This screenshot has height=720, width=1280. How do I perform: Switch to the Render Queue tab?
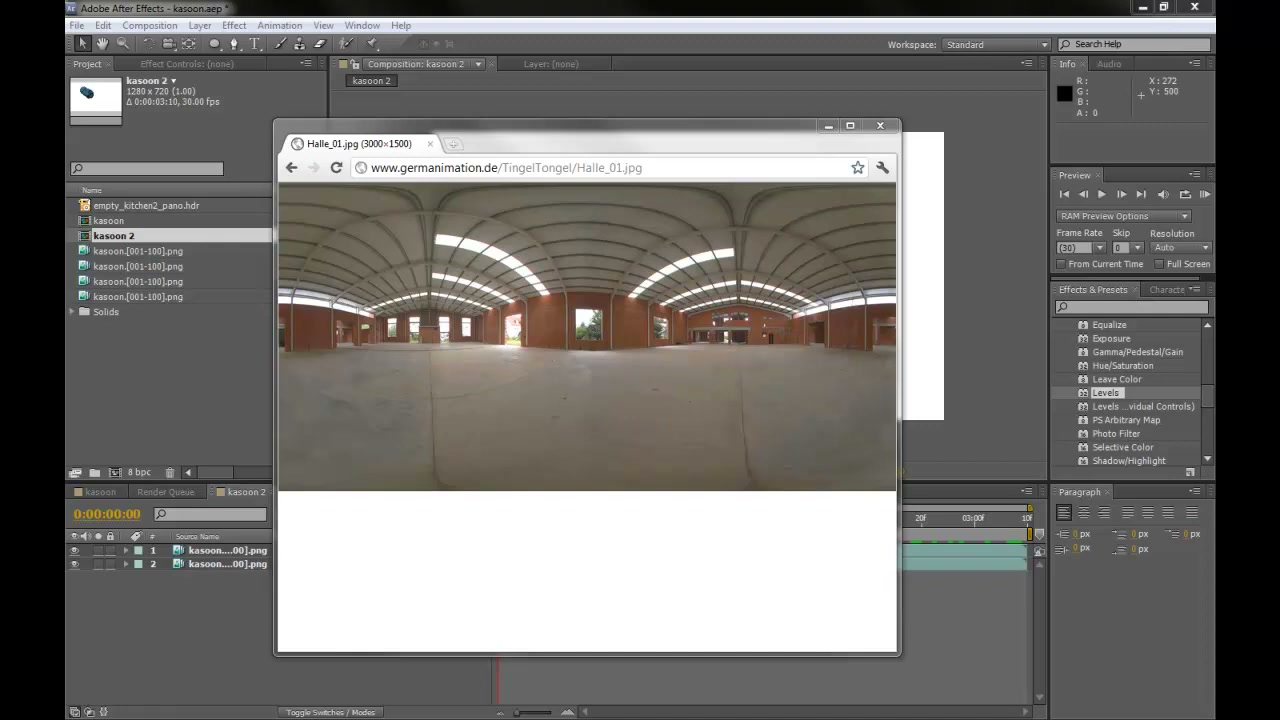tap(166, 492)
